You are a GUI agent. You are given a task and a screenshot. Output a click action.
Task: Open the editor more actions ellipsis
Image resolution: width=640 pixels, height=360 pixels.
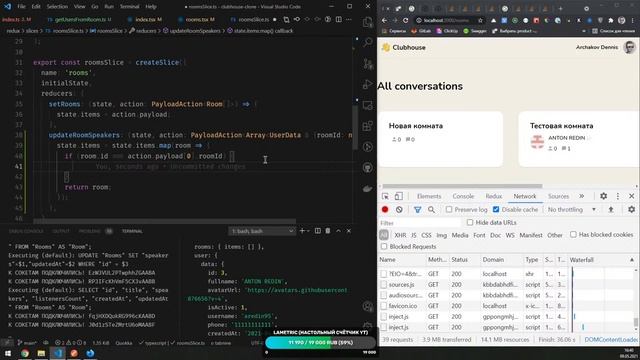[x=349, y=19]
